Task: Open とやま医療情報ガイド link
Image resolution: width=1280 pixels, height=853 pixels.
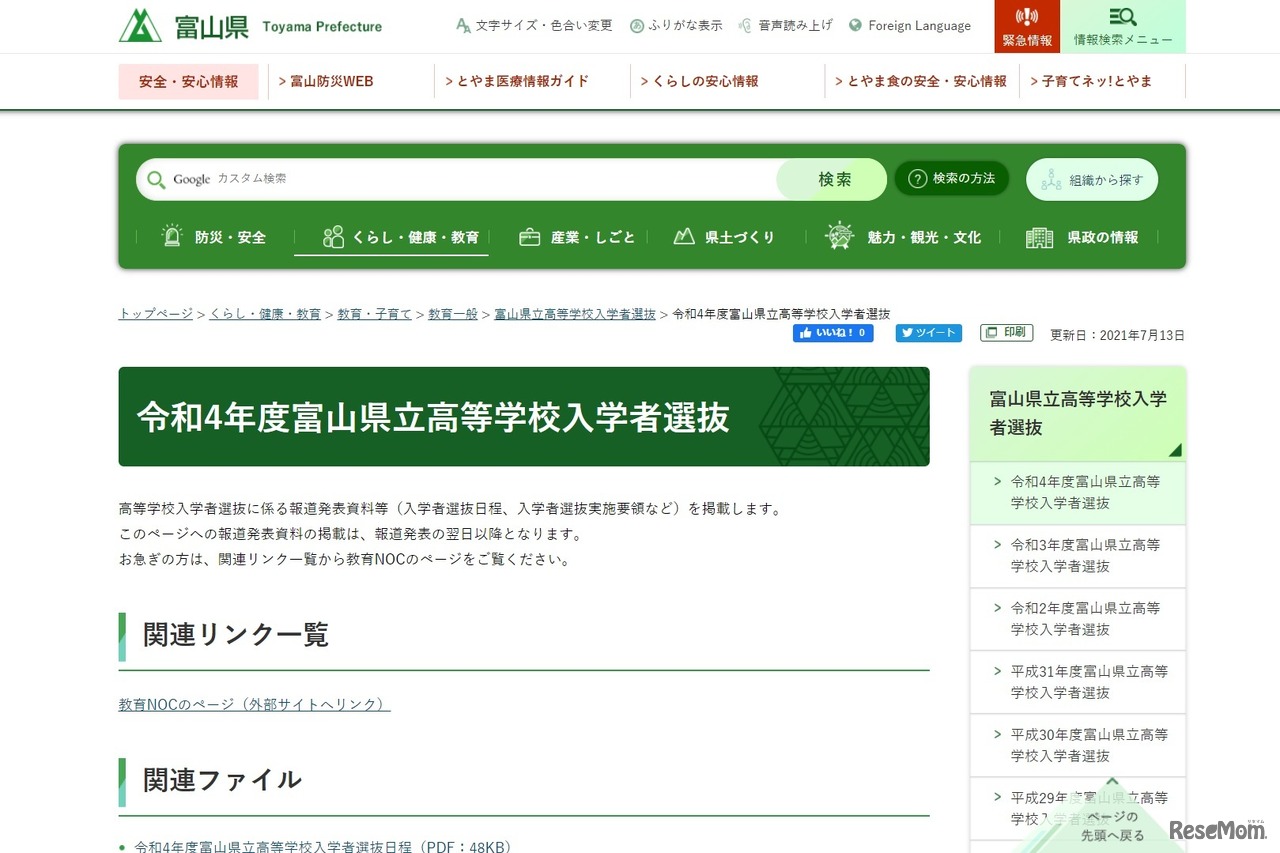Action: point(517,81)
